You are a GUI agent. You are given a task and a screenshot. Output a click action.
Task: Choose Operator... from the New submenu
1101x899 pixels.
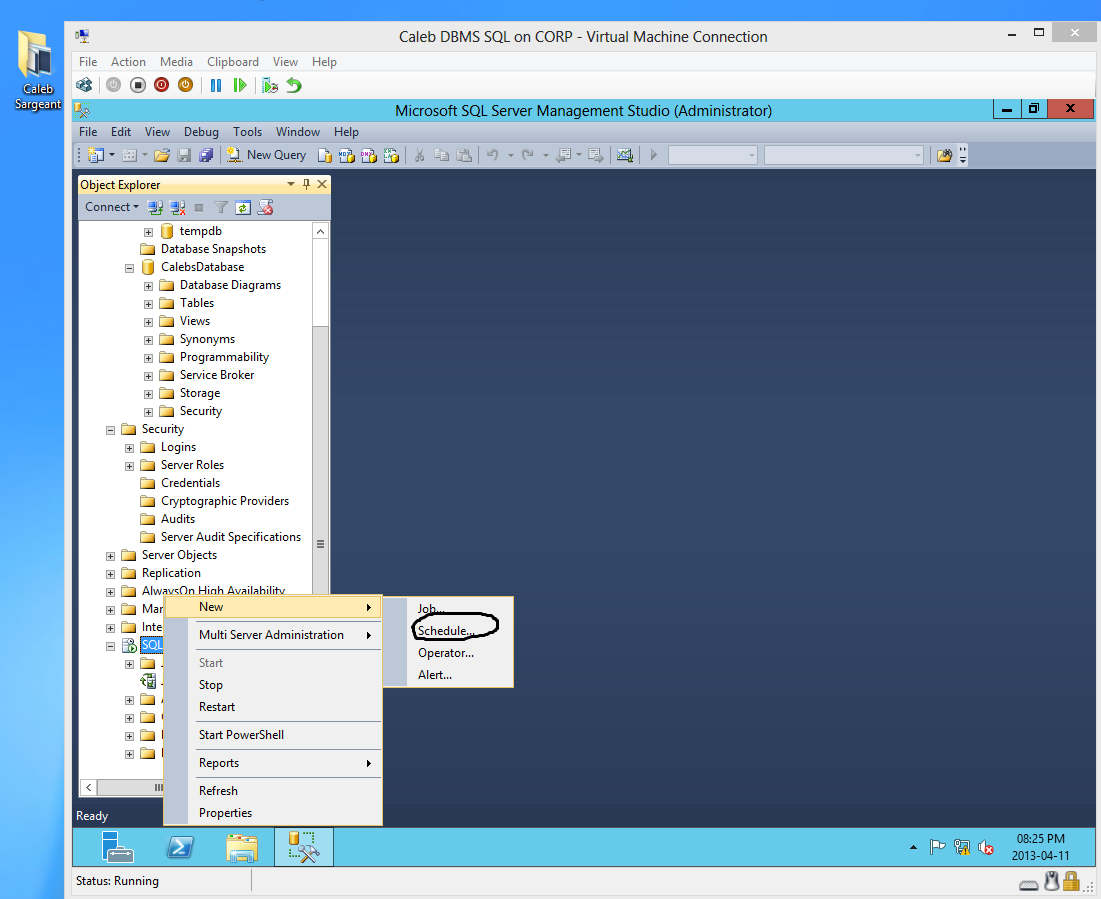coord(446,653)
